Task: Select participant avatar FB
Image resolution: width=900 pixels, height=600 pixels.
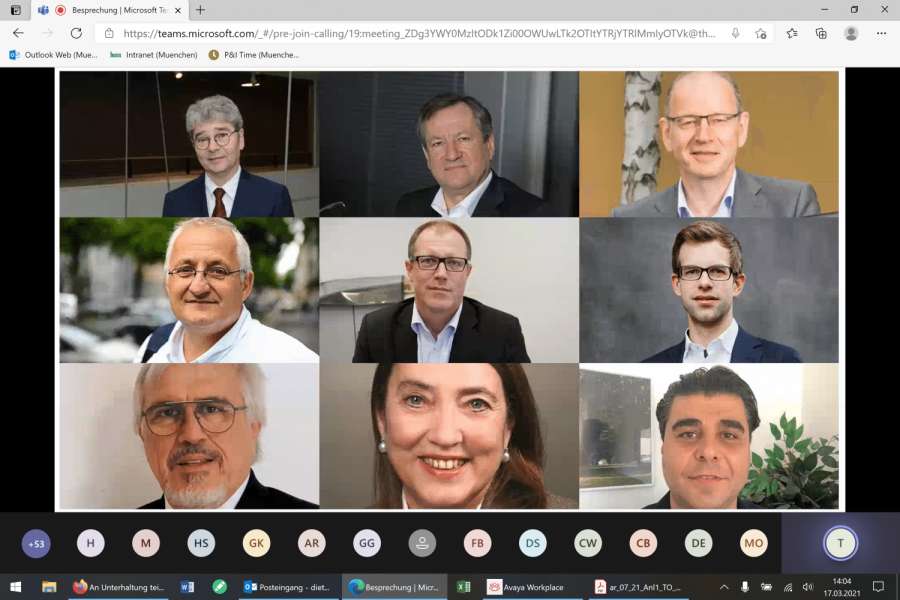Action: click(x=477, y=543)
